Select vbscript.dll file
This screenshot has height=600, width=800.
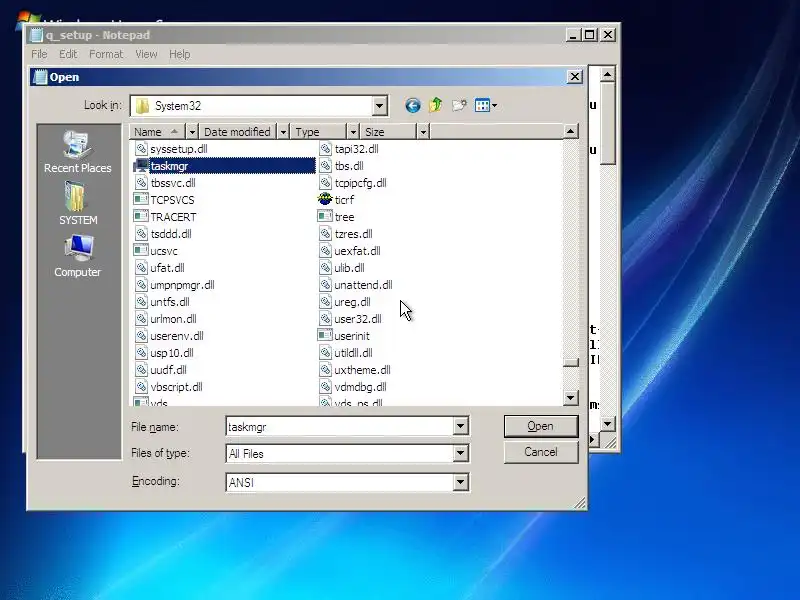click(168, 387)
